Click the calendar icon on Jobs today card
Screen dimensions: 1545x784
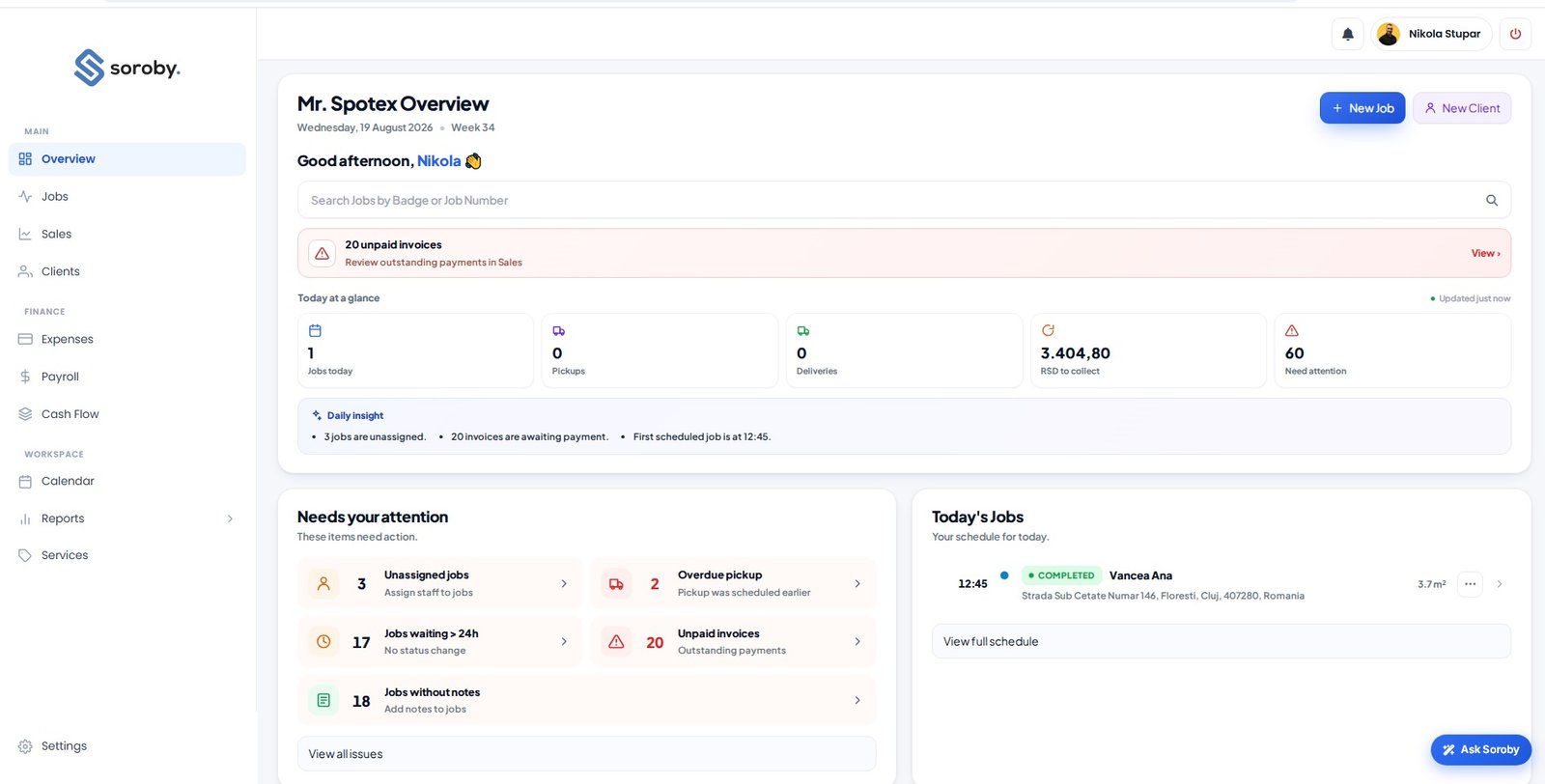315,330
